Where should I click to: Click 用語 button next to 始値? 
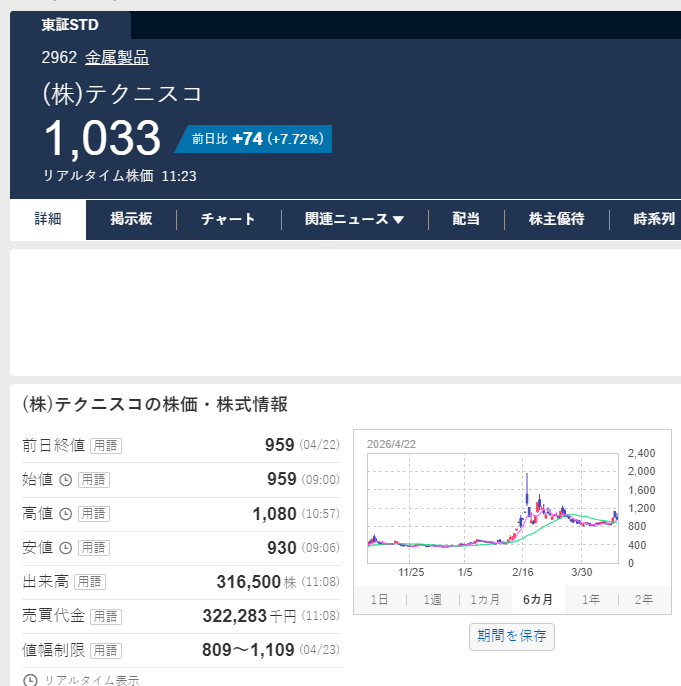pyautogui.click(x=94, y=480)
